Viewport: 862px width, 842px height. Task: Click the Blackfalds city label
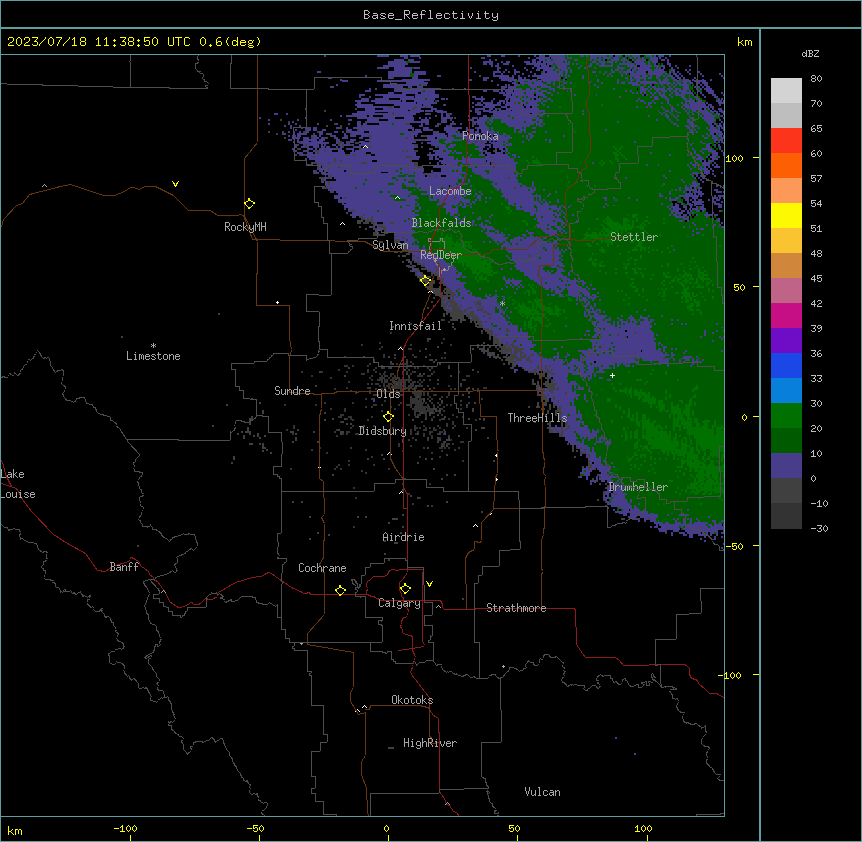(x=441, y=223)
